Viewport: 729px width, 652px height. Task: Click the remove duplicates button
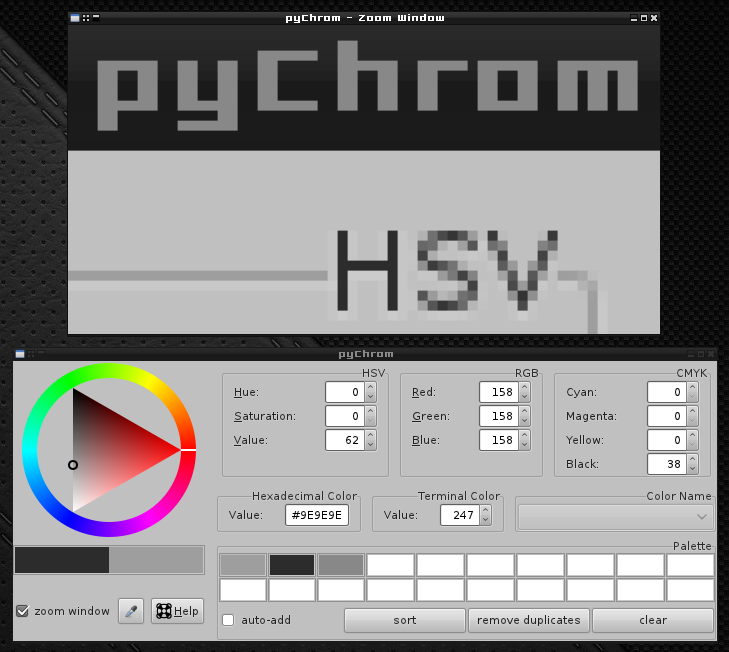coord(528,620)
